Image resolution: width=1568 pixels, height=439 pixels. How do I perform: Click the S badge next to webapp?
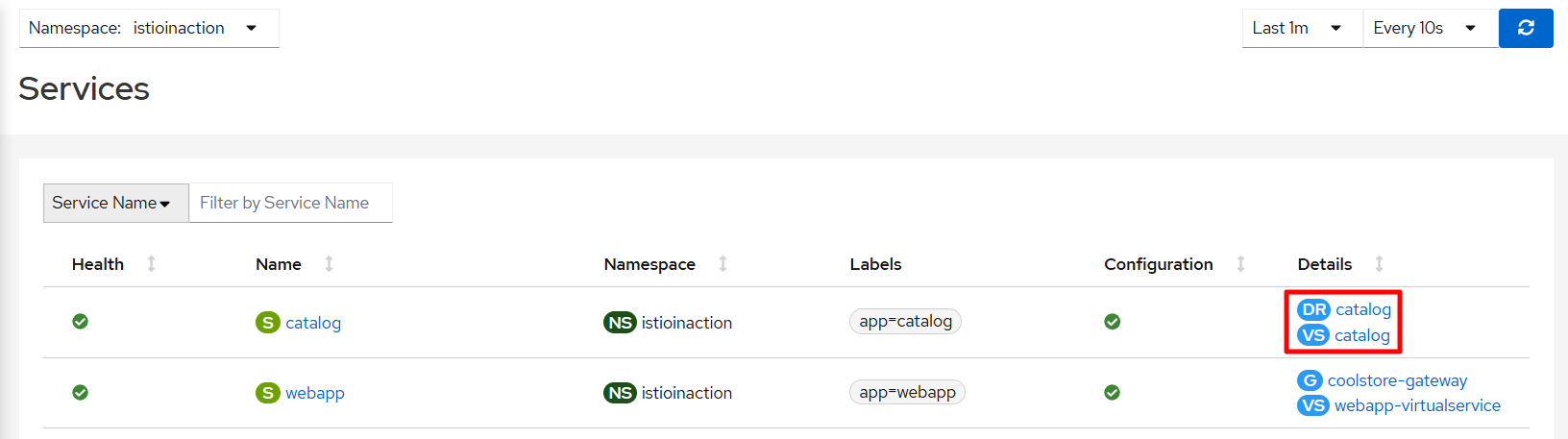(x=268, y=393)
